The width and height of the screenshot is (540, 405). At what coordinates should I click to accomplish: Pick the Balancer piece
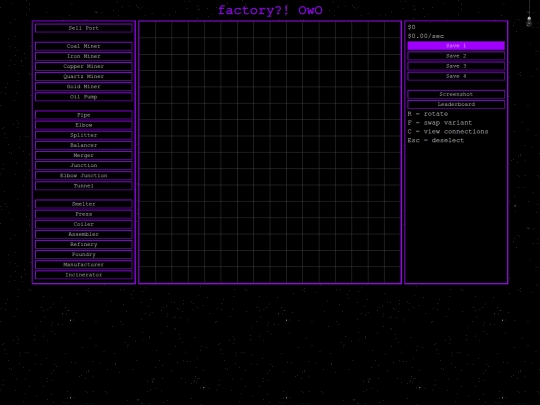pyautogui.click(x=84, y=145)
